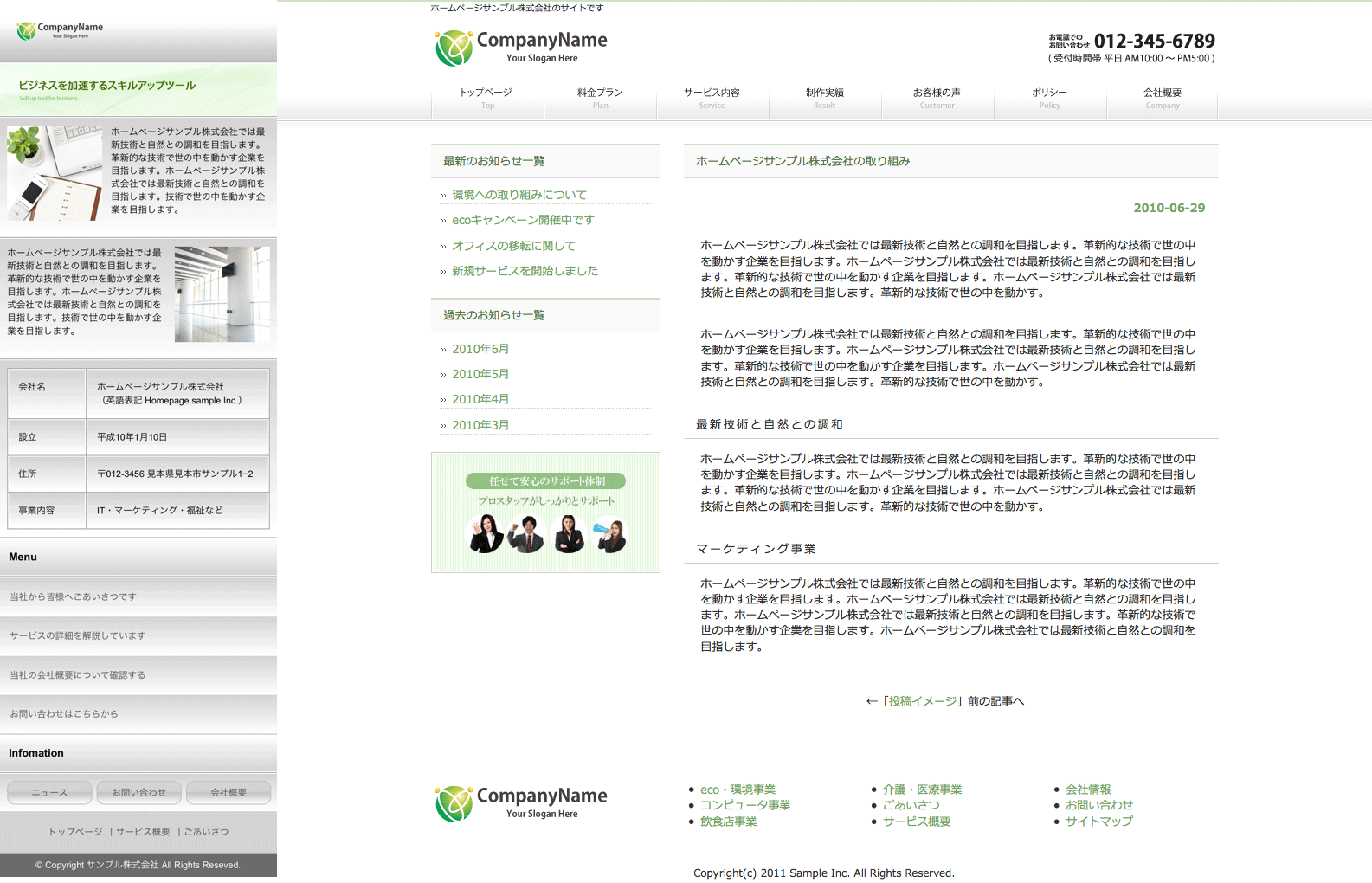Open the トップページ navigation tab
The height and width of the screenshot is (883, 1372).
coord(486,98)
